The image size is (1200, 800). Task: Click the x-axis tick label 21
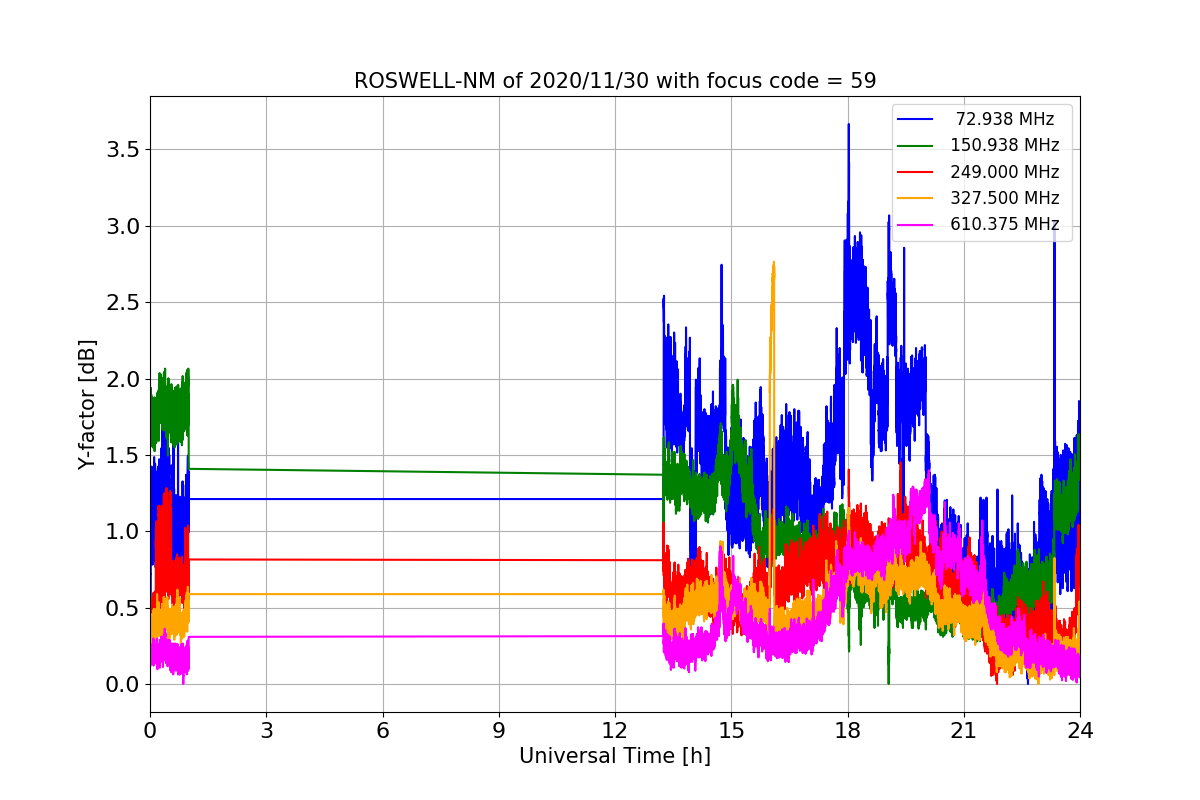tap(964, 730)
